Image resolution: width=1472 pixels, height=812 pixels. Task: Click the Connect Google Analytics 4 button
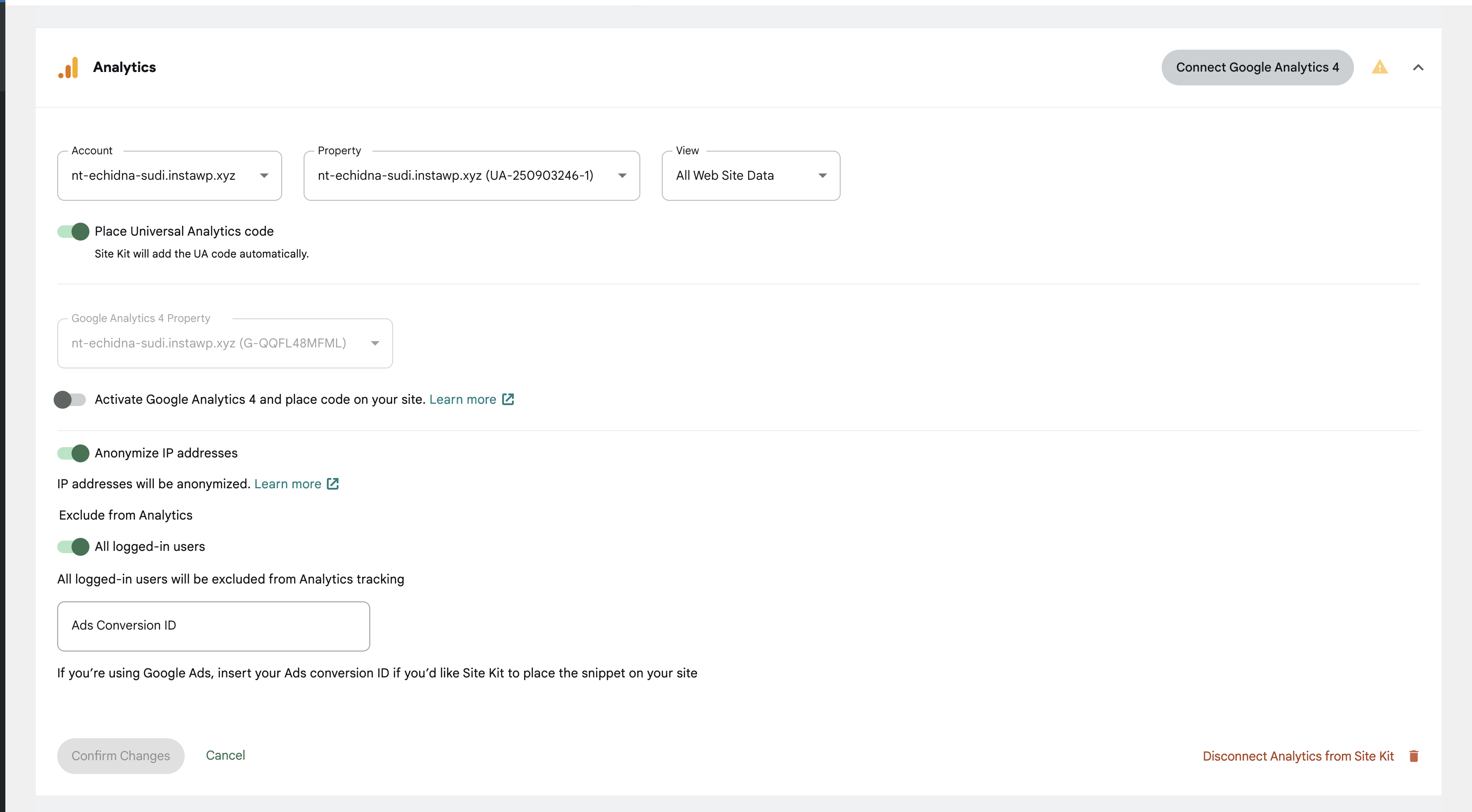pyautogui.click(x=1257, y=67)
